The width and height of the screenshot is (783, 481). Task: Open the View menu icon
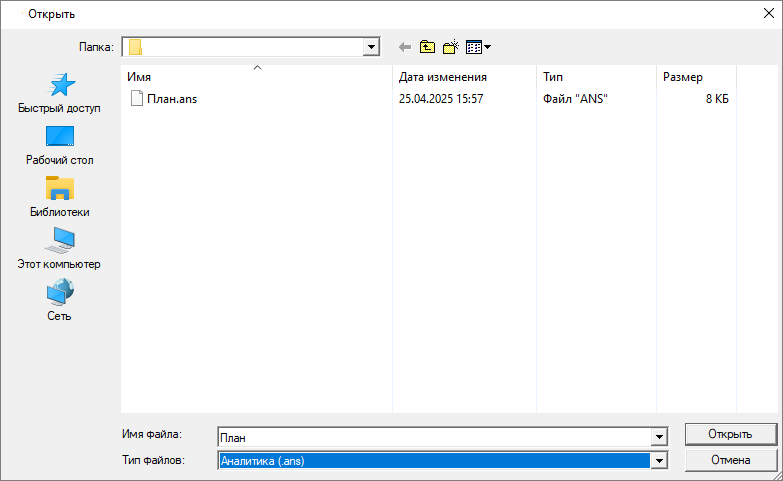point(478,47)
